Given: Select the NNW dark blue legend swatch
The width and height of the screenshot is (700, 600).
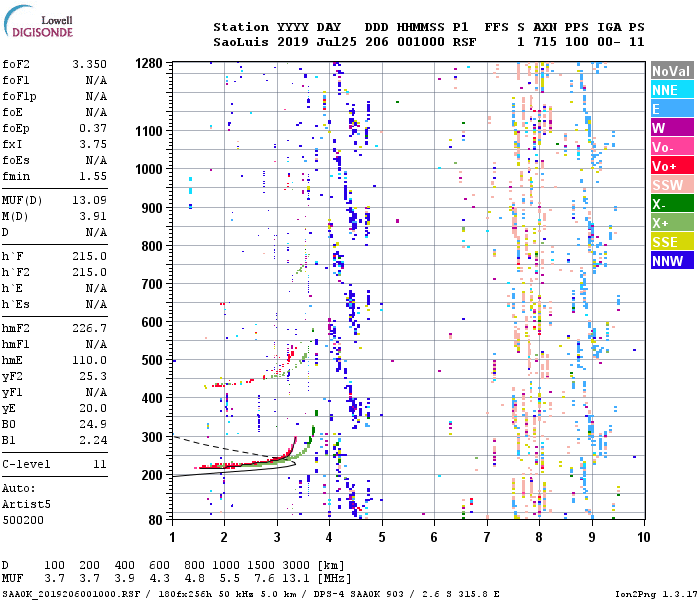Looking at the screenshot, I should tap(672, 261).
